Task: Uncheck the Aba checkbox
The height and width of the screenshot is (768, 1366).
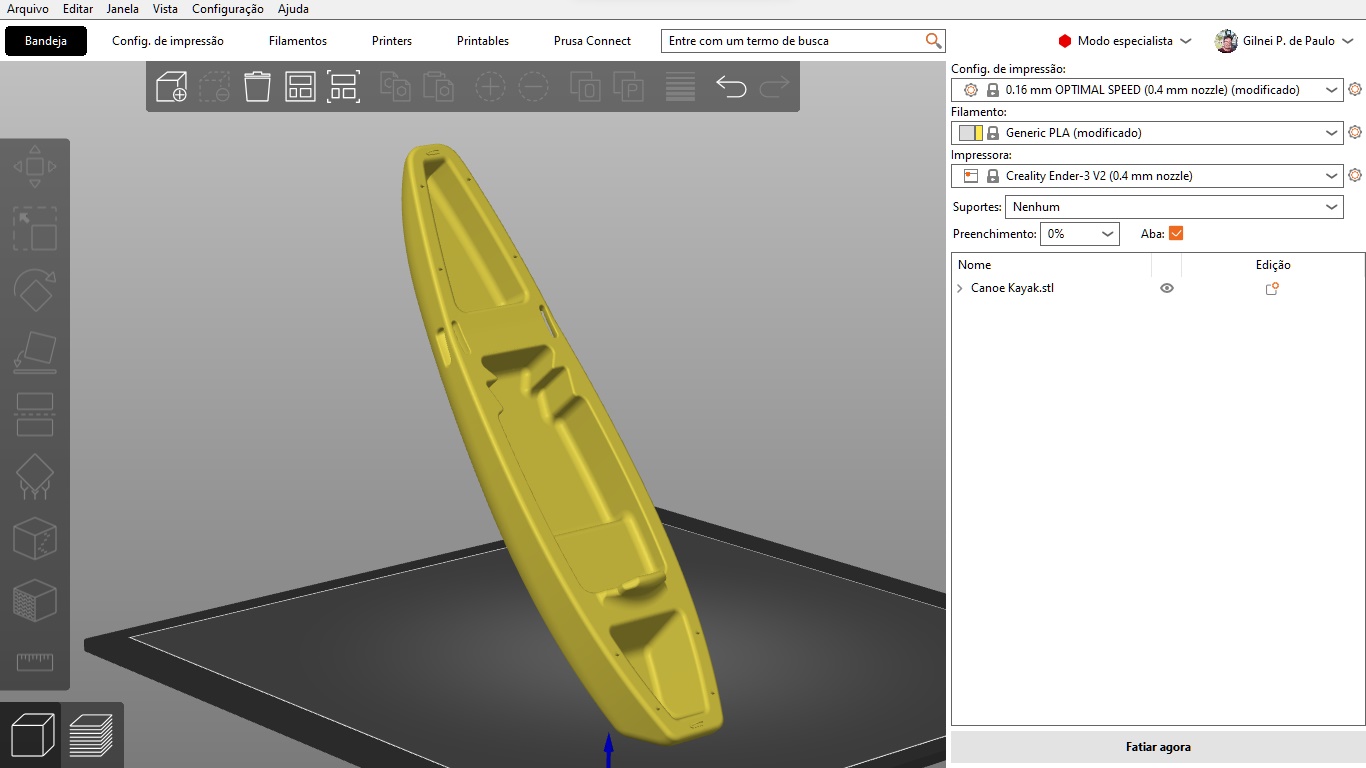Action: click(1176, 233)
